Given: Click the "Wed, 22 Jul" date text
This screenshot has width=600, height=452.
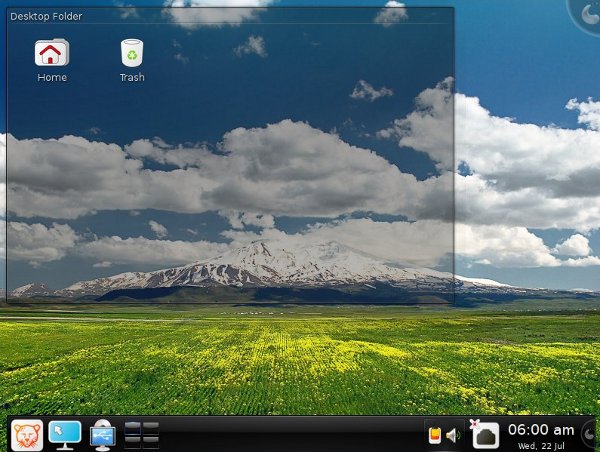Looking at the screenshot, I should tap(541, 446).
